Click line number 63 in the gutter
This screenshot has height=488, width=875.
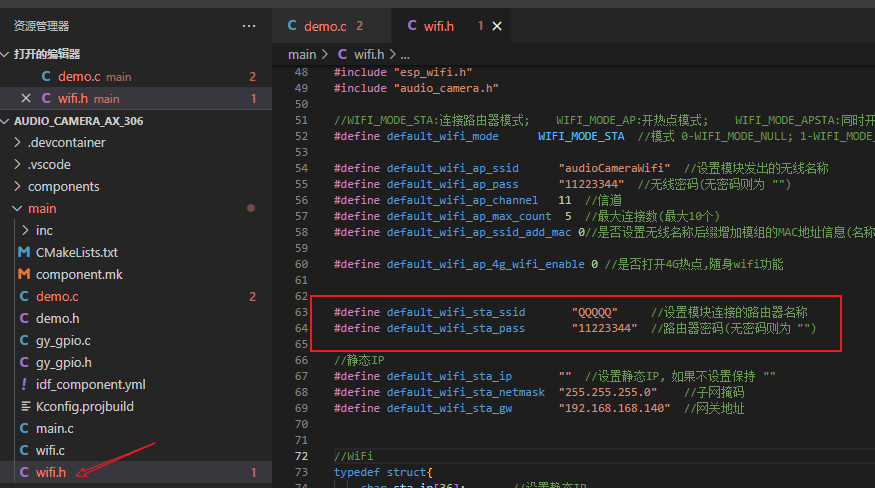[x=301, y=312]
